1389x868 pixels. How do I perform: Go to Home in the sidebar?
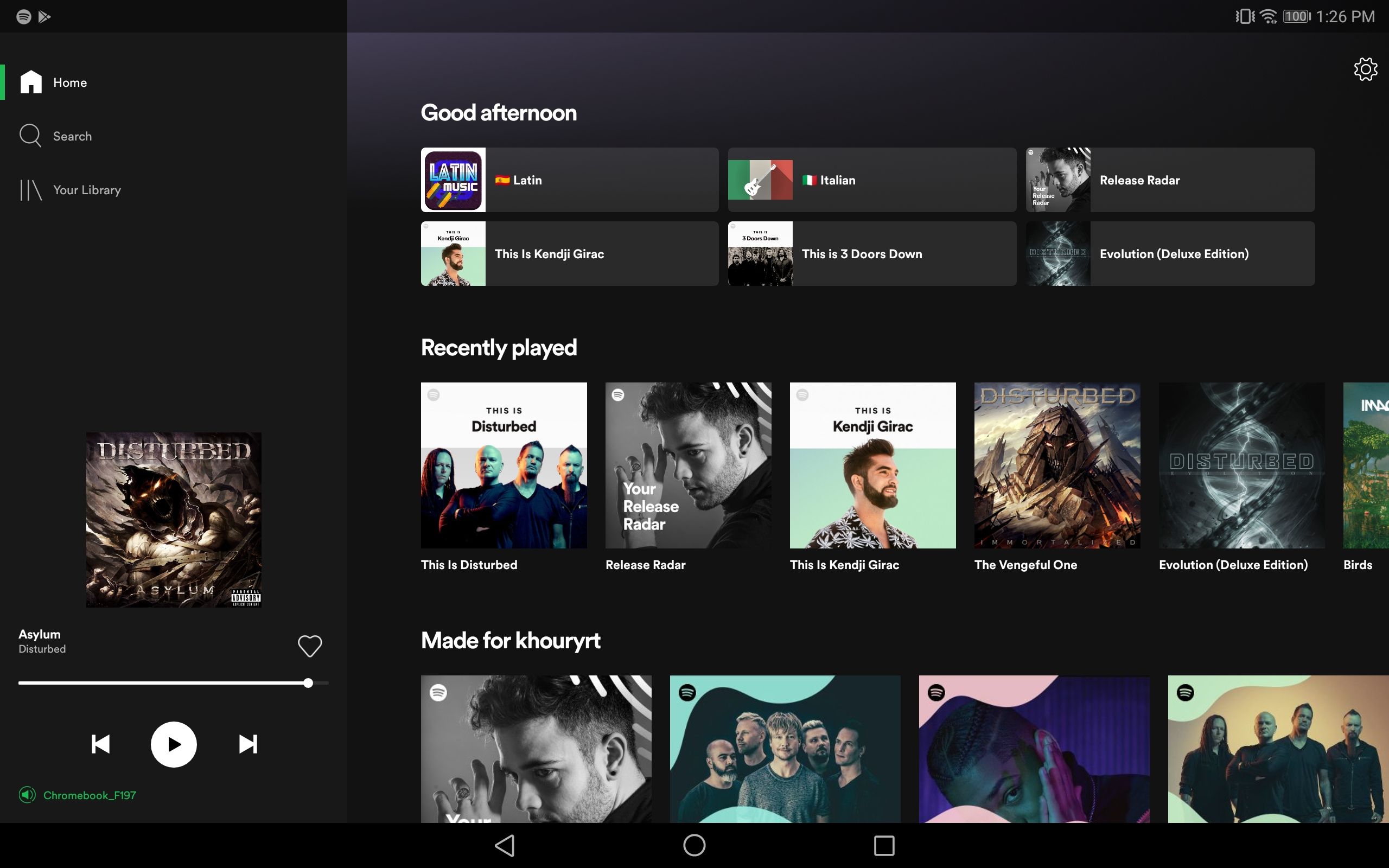(70, 82)
